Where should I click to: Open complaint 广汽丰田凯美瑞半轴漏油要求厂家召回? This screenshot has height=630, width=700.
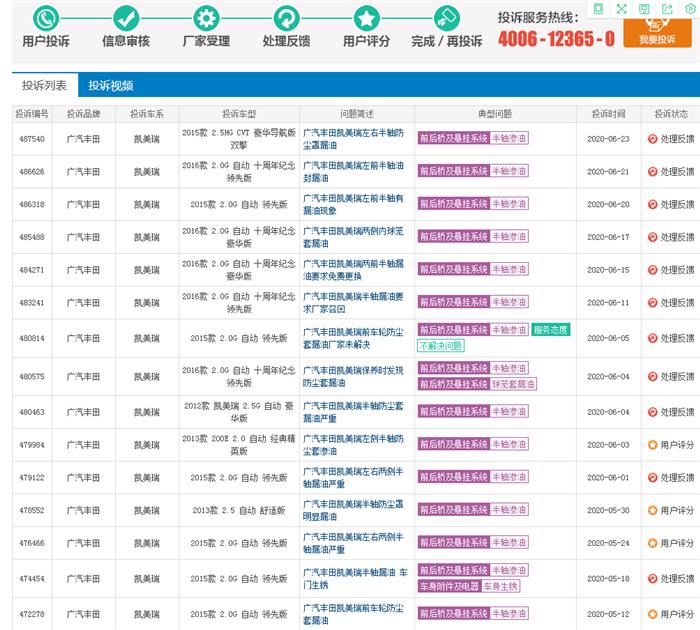click(x=353, y=302)
